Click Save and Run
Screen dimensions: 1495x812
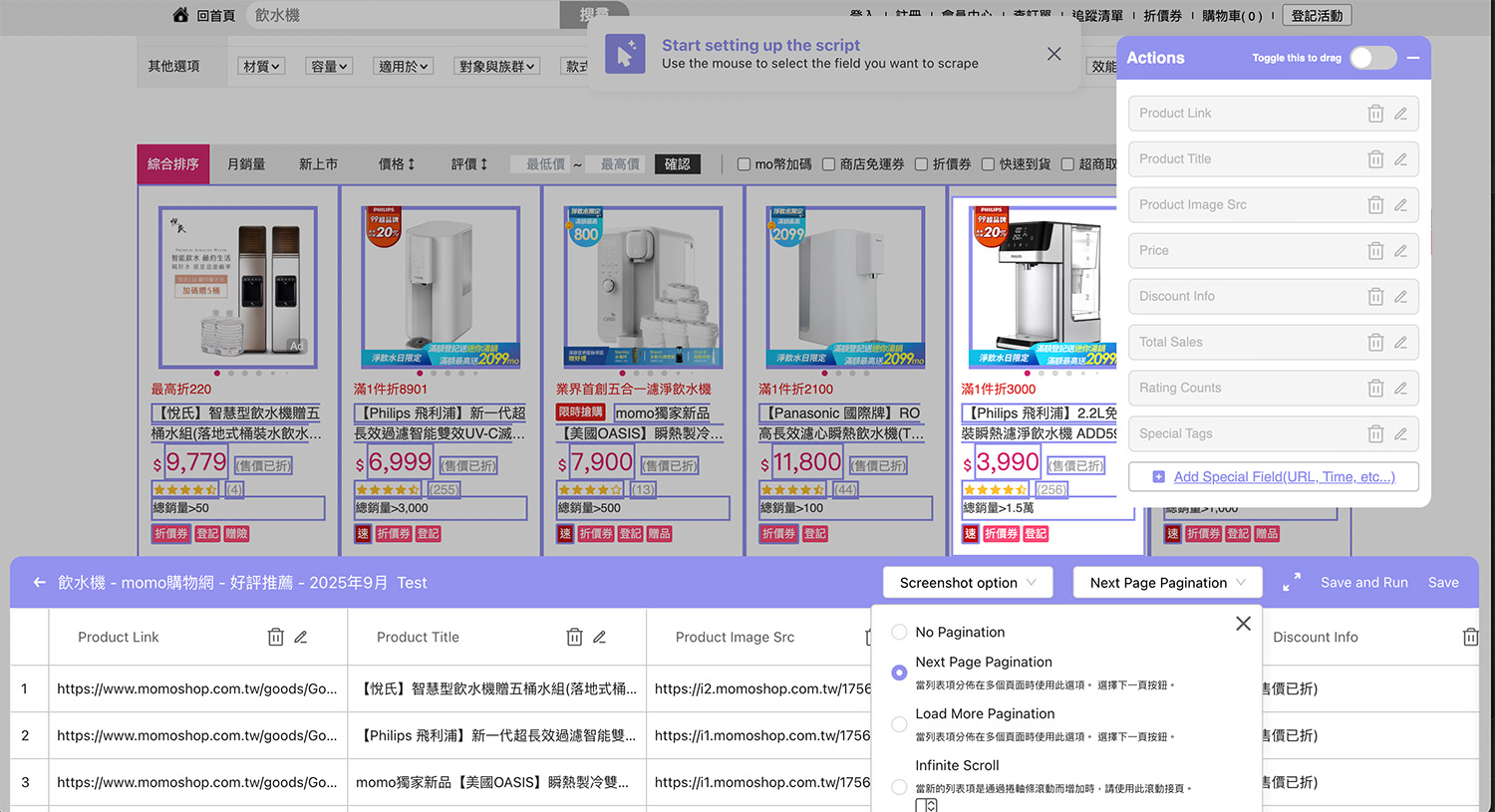[x=1363, y=583]
